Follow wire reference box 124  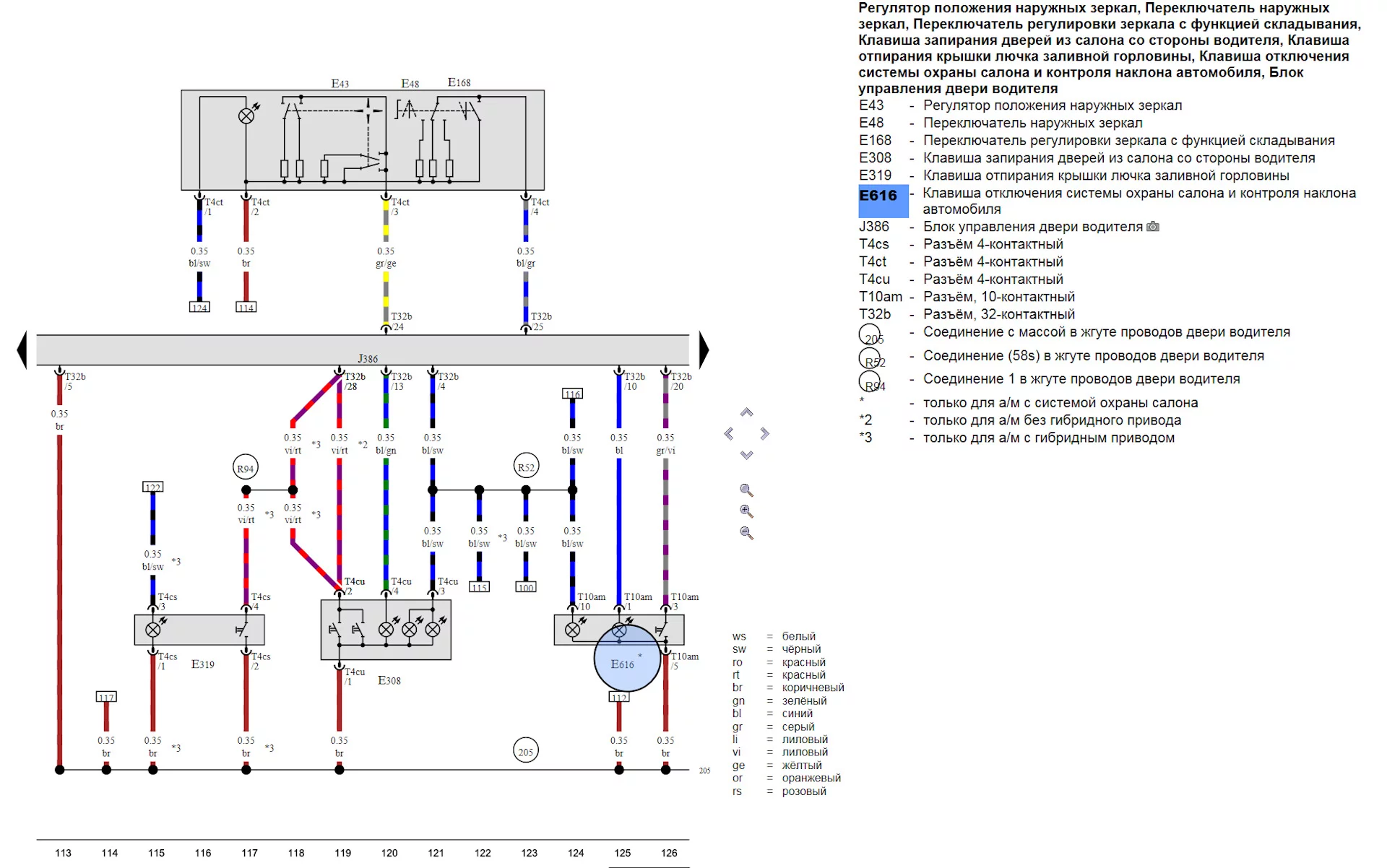point(199,308)
